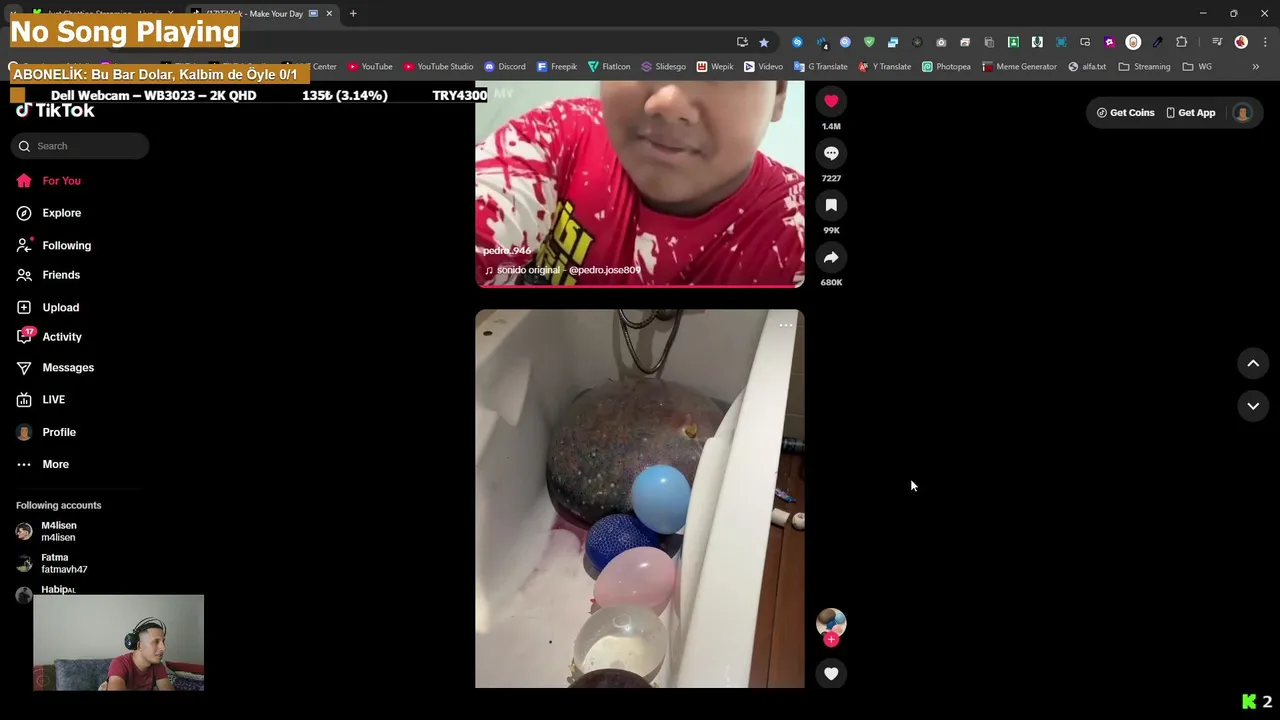The width and height of the screenshot is (1280, 720).
Task: Open Chrome three-dot menu
Action: coord(1265,42)
